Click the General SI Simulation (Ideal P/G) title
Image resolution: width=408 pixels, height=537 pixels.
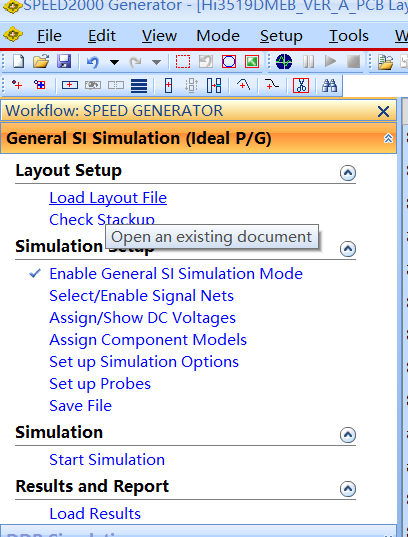tap(139, 138)
